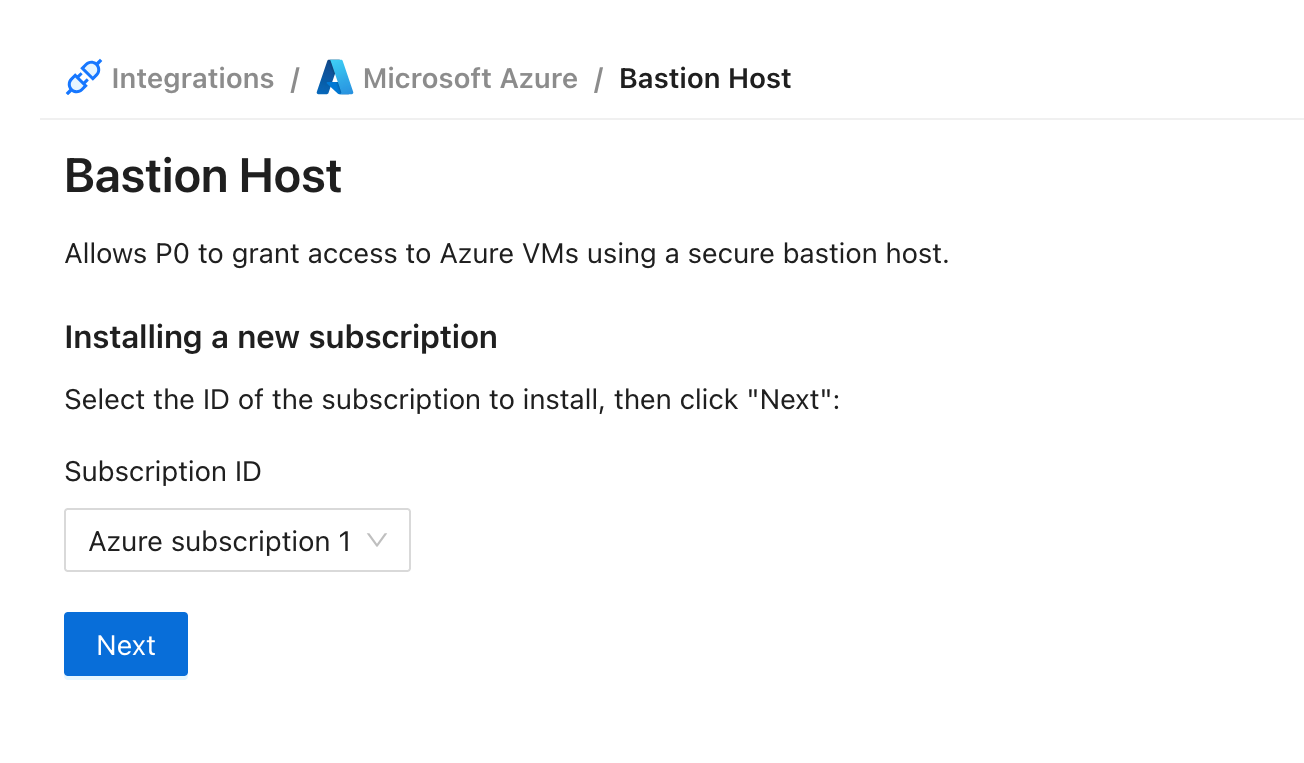The image size is (1304, 763).
Task: Go back to Integrations breadcrumb
Action: click(192, 78)
